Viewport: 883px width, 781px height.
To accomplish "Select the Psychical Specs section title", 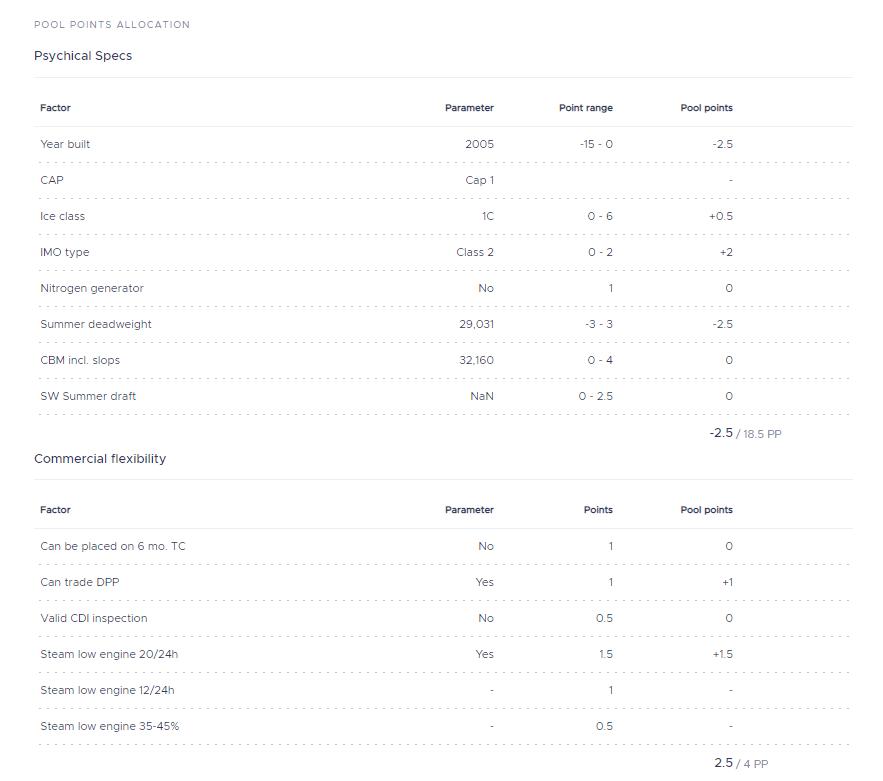I will [x=83, y=56].
